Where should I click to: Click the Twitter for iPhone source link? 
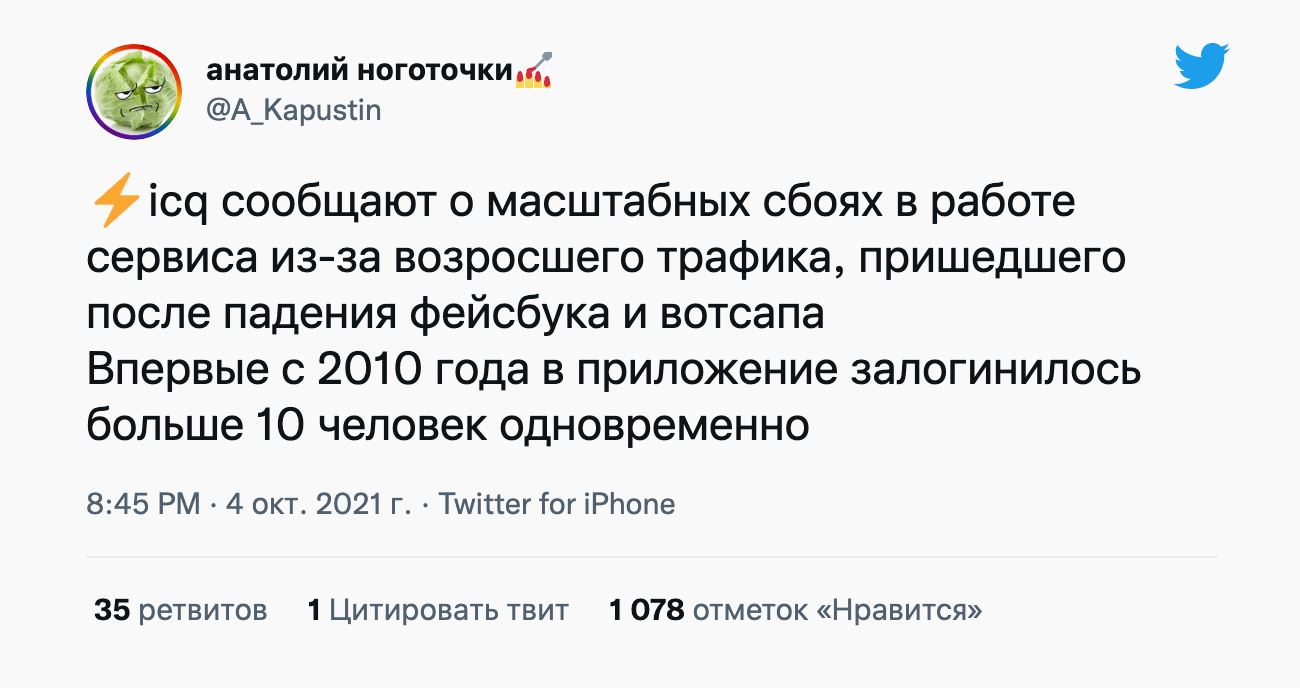557,504
